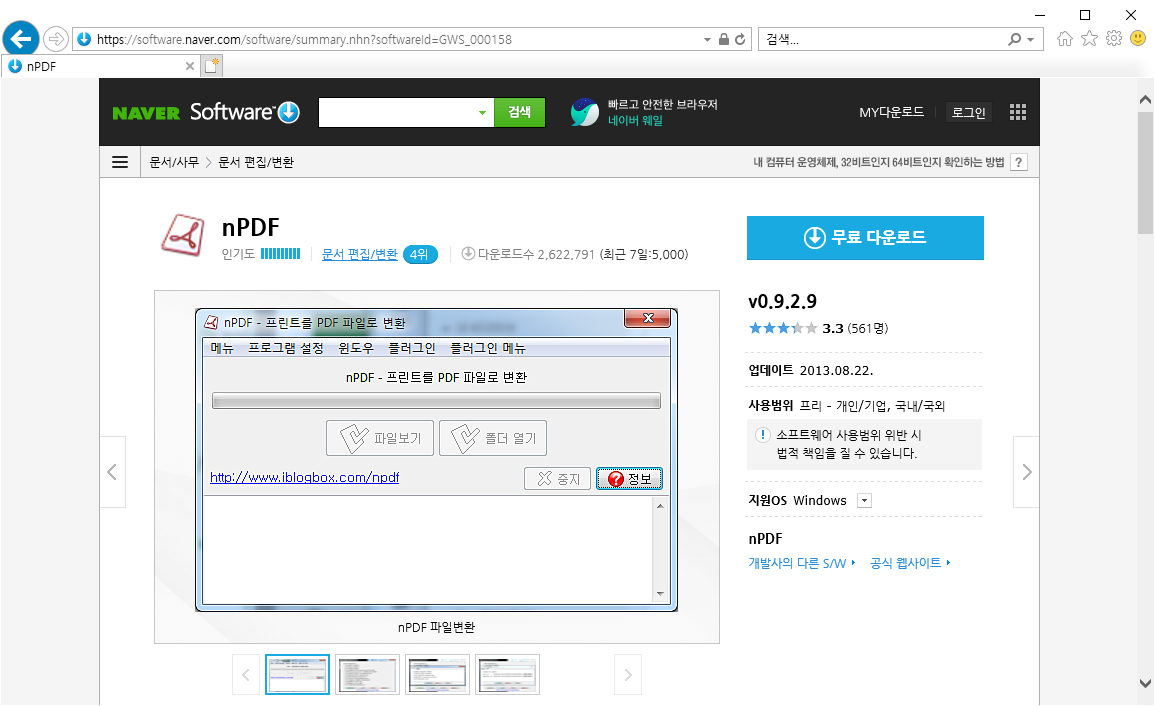
Task: Click the page scrollbar up arrow
Action: click(1145, 99)
